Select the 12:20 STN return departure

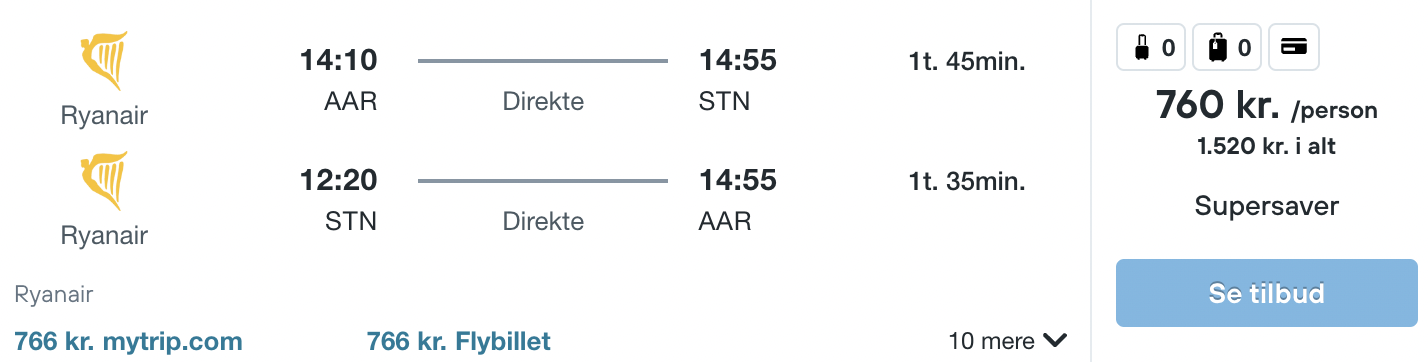(x=339, y=181)
